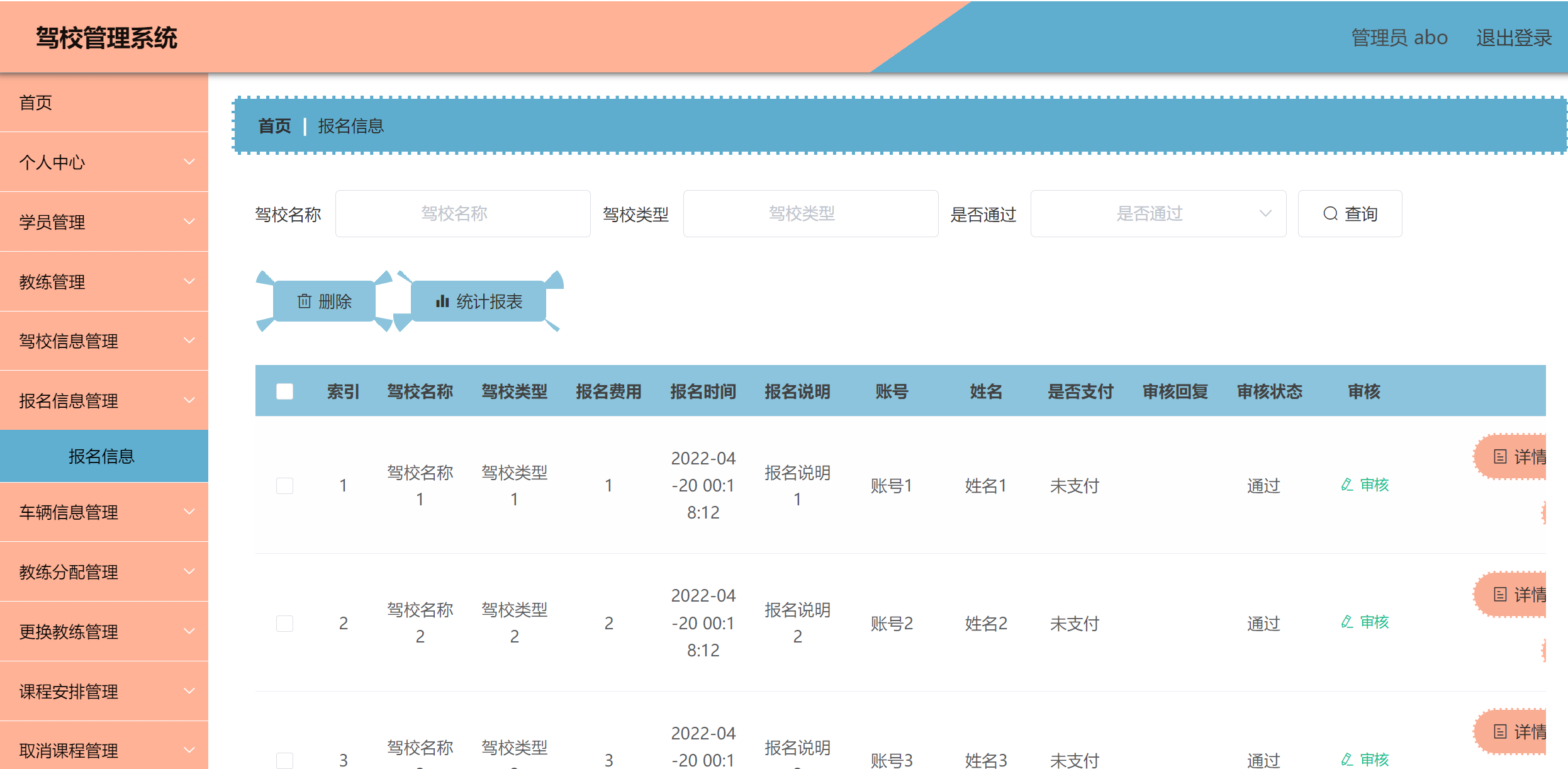Open 详情 for the second record
Image resolution: width=1568 pixels, height=769 pixels.
pyautogui.click(x=1523, y=594)
